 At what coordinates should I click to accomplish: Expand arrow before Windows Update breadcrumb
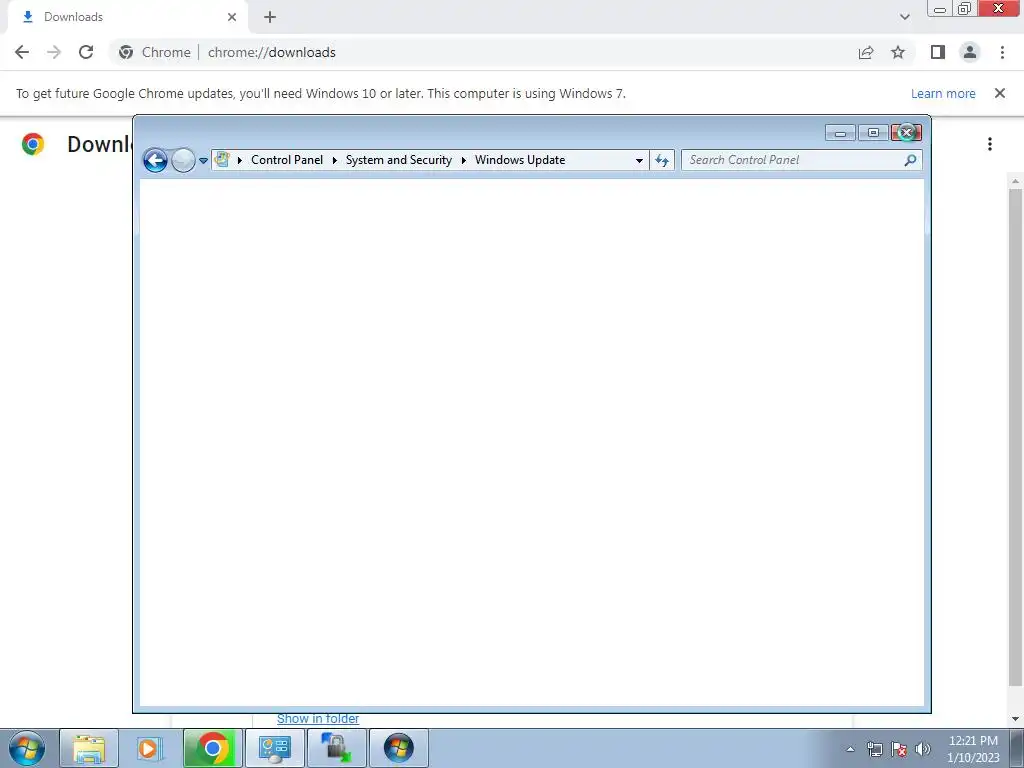[464, 160]
